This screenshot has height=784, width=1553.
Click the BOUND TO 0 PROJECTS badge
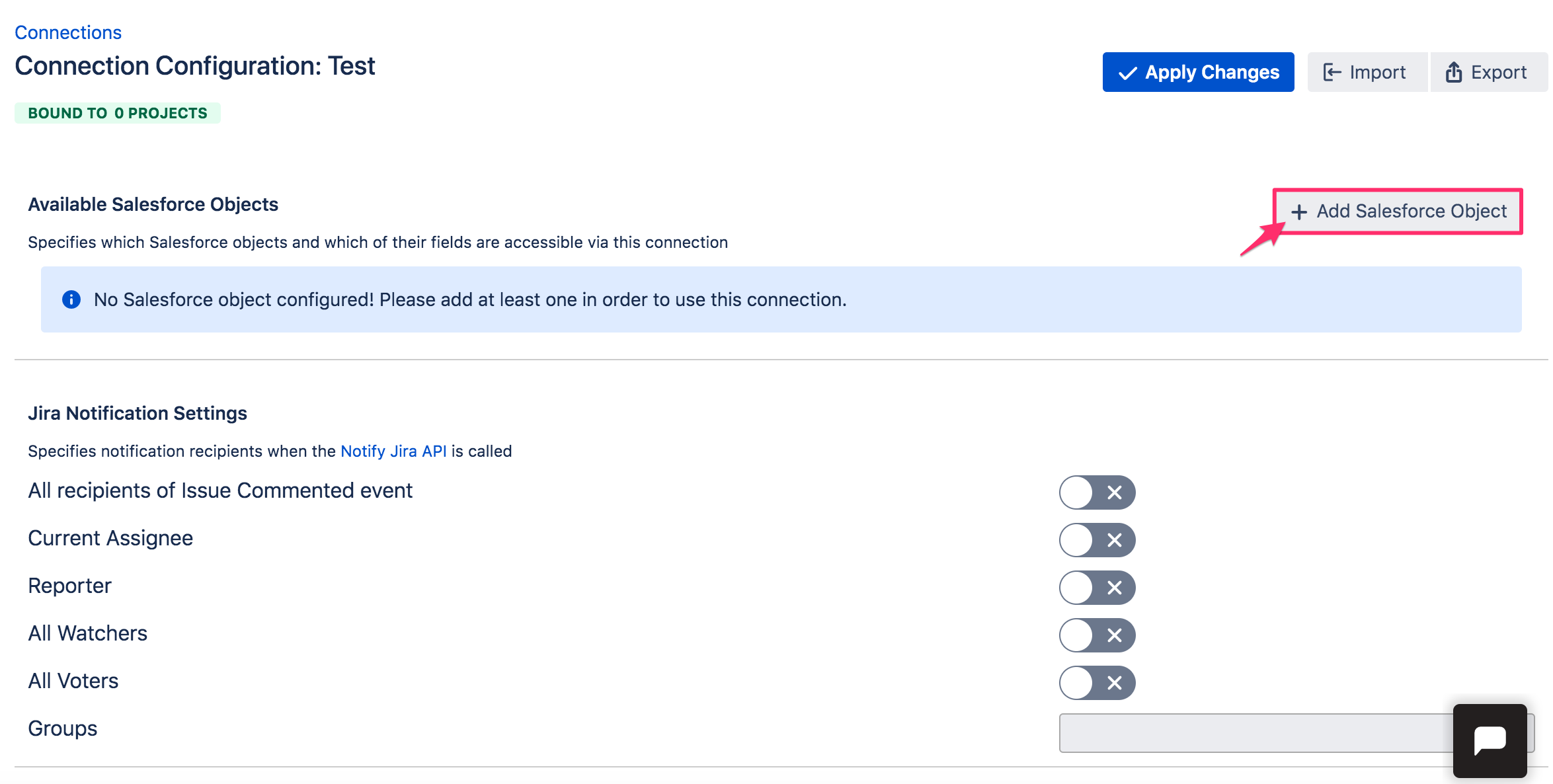pos(118,113)
